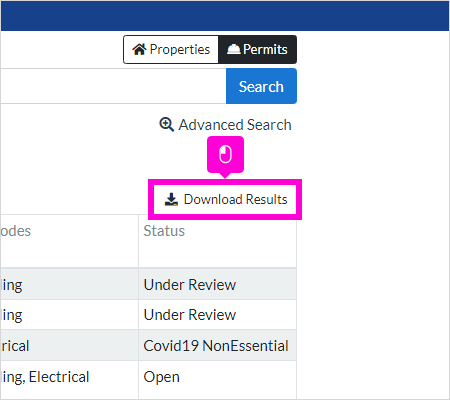Click the blue Search button
Screen dimensions: 450x400
pos(261,86)
